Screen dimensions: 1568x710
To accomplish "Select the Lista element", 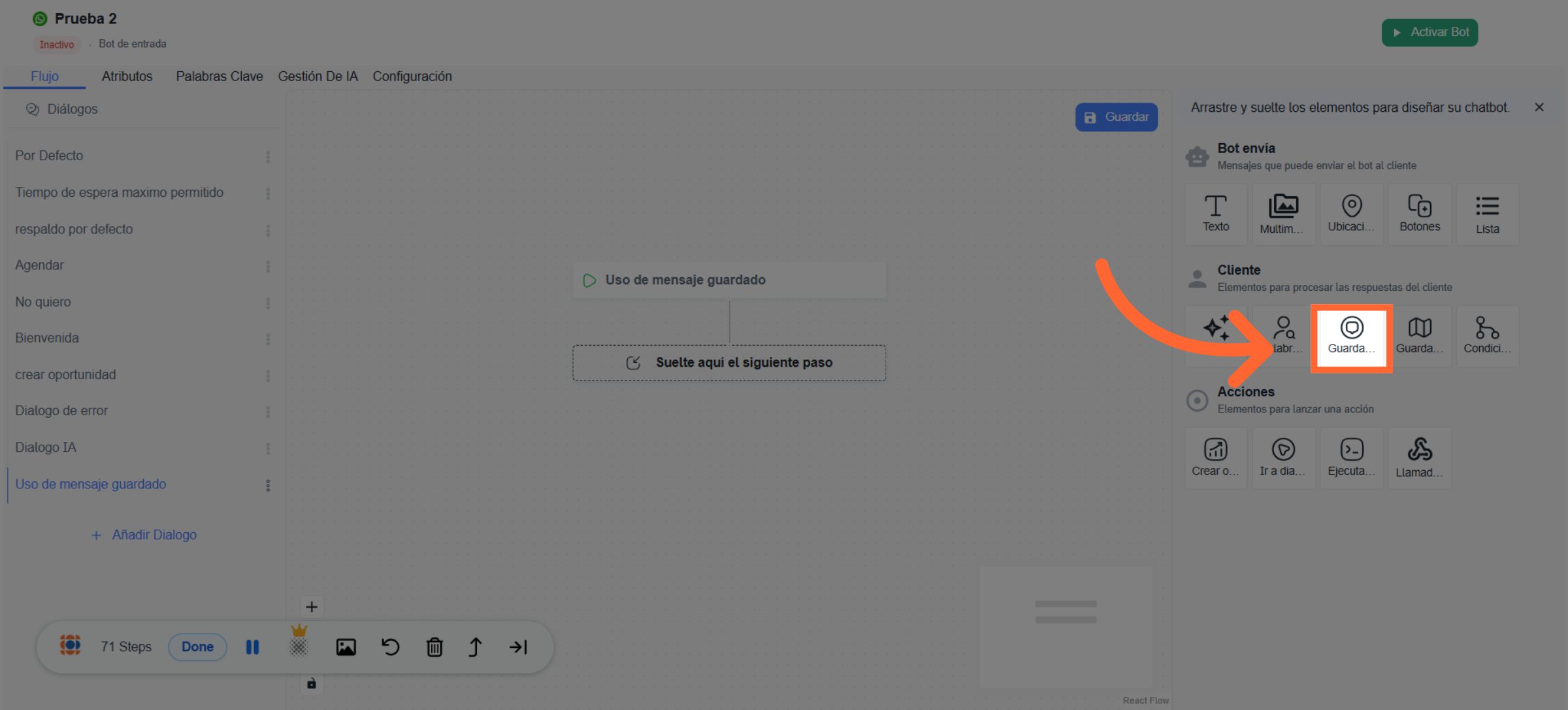I will pyautogui.click(x=1487, y=214).
